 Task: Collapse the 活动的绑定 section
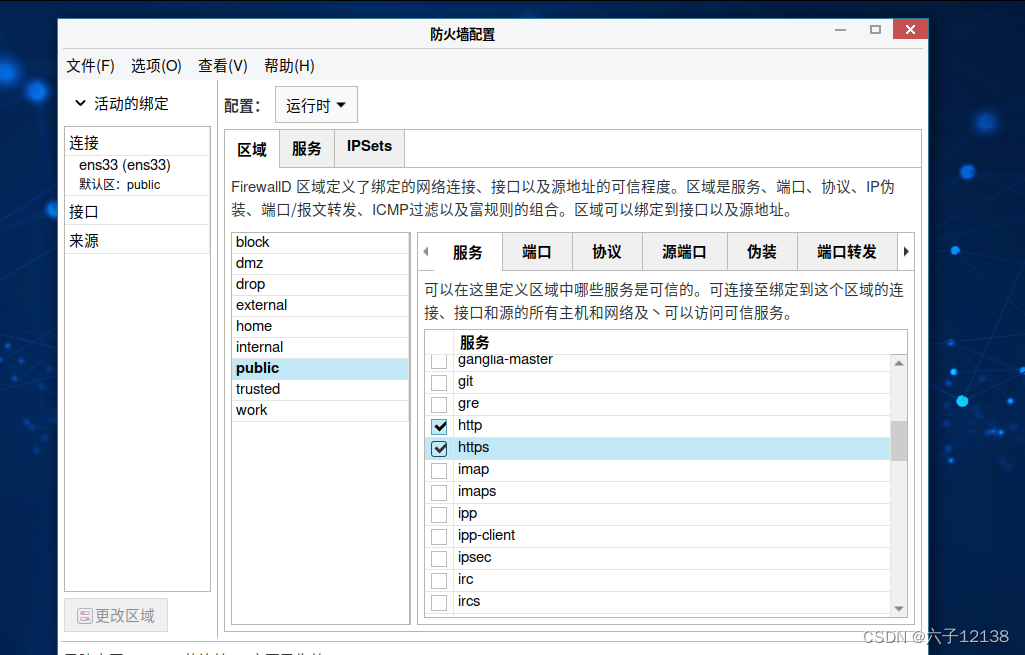(80, 103)
